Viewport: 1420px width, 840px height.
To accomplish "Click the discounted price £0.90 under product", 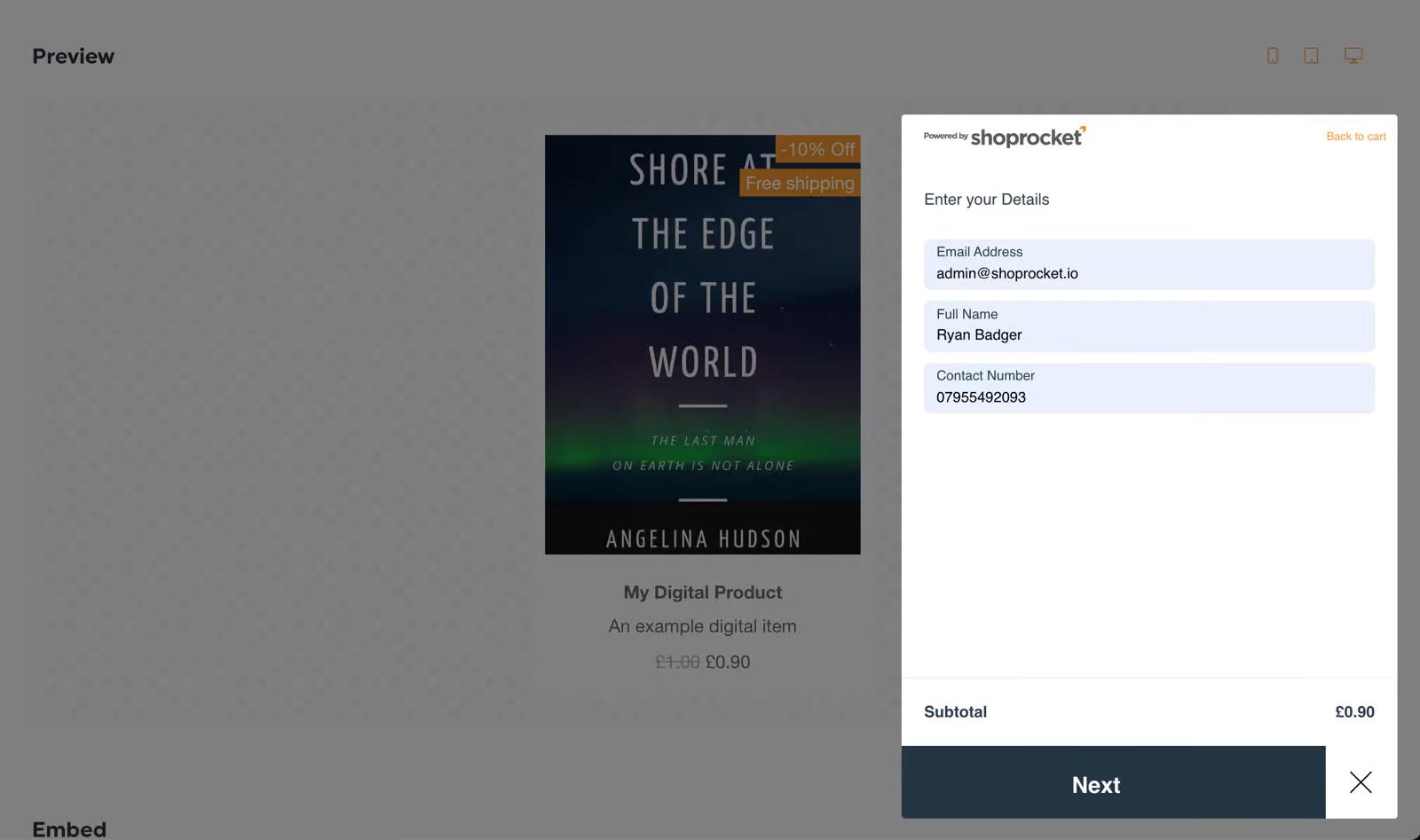I will coord(728,662).
